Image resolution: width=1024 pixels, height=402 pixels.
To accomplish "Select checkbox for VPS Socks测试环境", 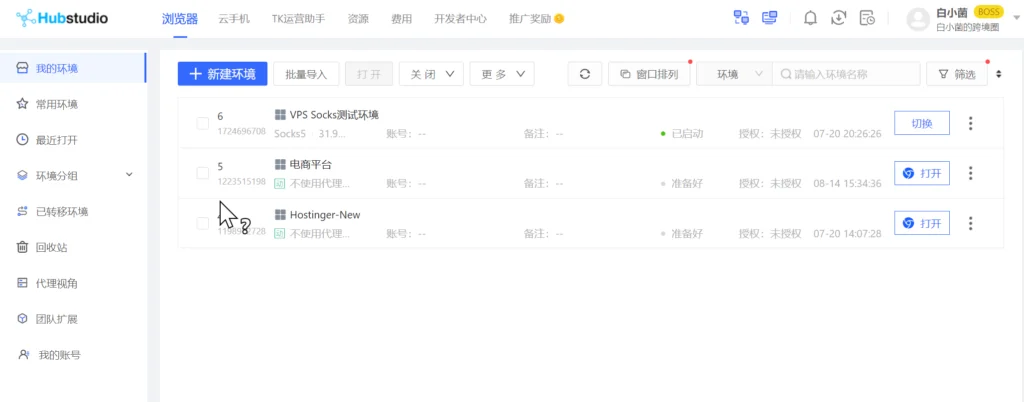I will click(202, 123).
